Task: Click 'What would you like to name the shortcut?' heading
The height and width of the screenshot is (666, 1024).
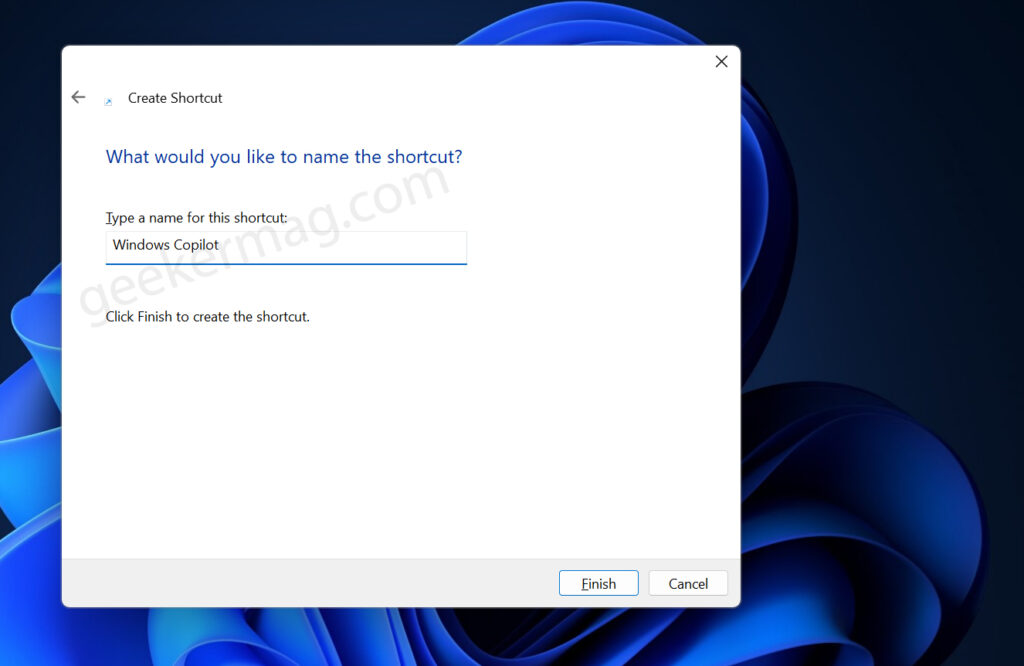Action: (x=284, y=157)
